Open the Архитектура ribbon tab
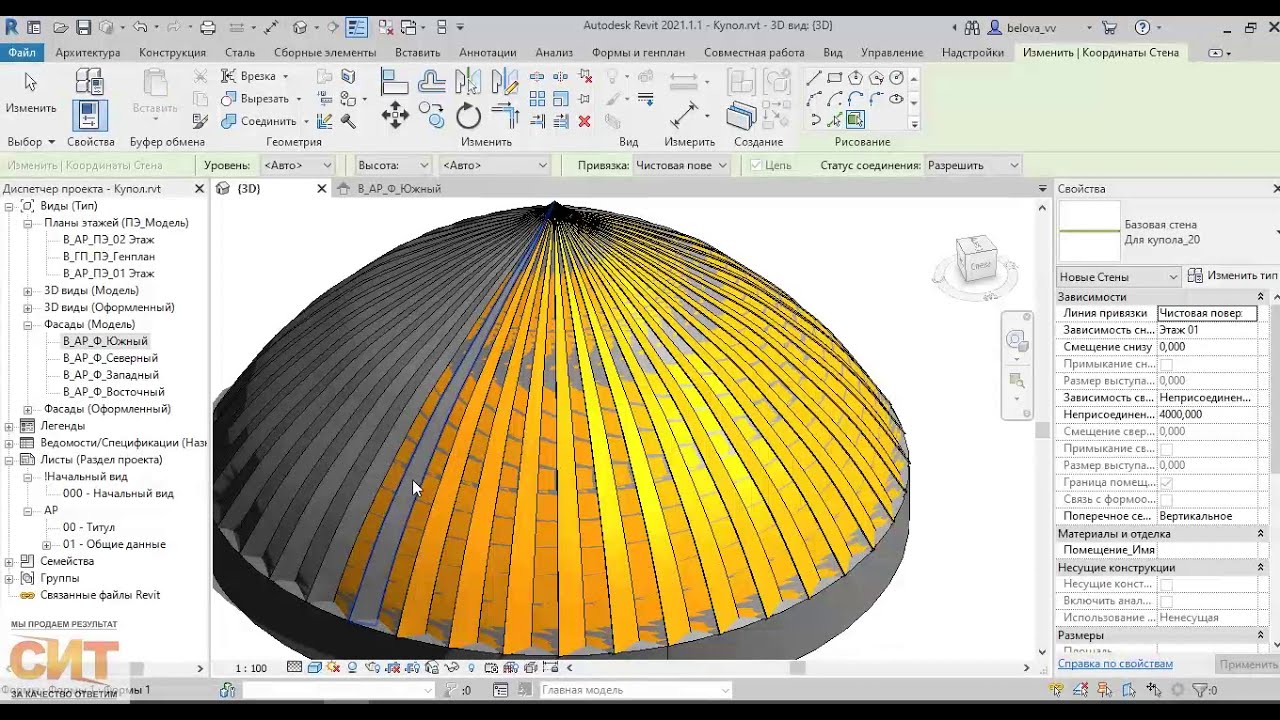This screenshot has height=720, width=1280. [x=88, y=52]
